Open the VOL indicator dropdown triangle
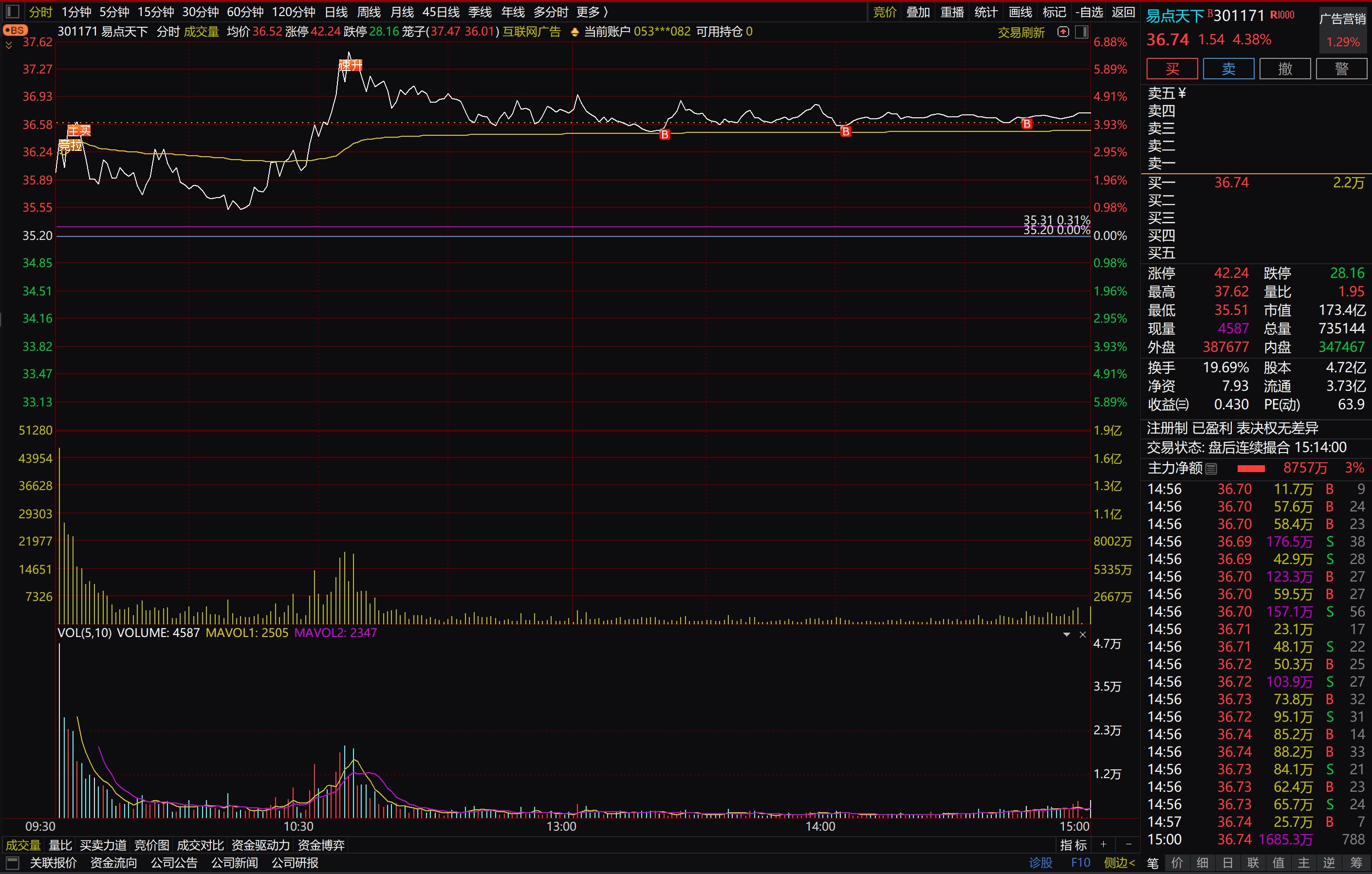Viewport: 1372px width, 874px height. click(x=1066, y=634)
